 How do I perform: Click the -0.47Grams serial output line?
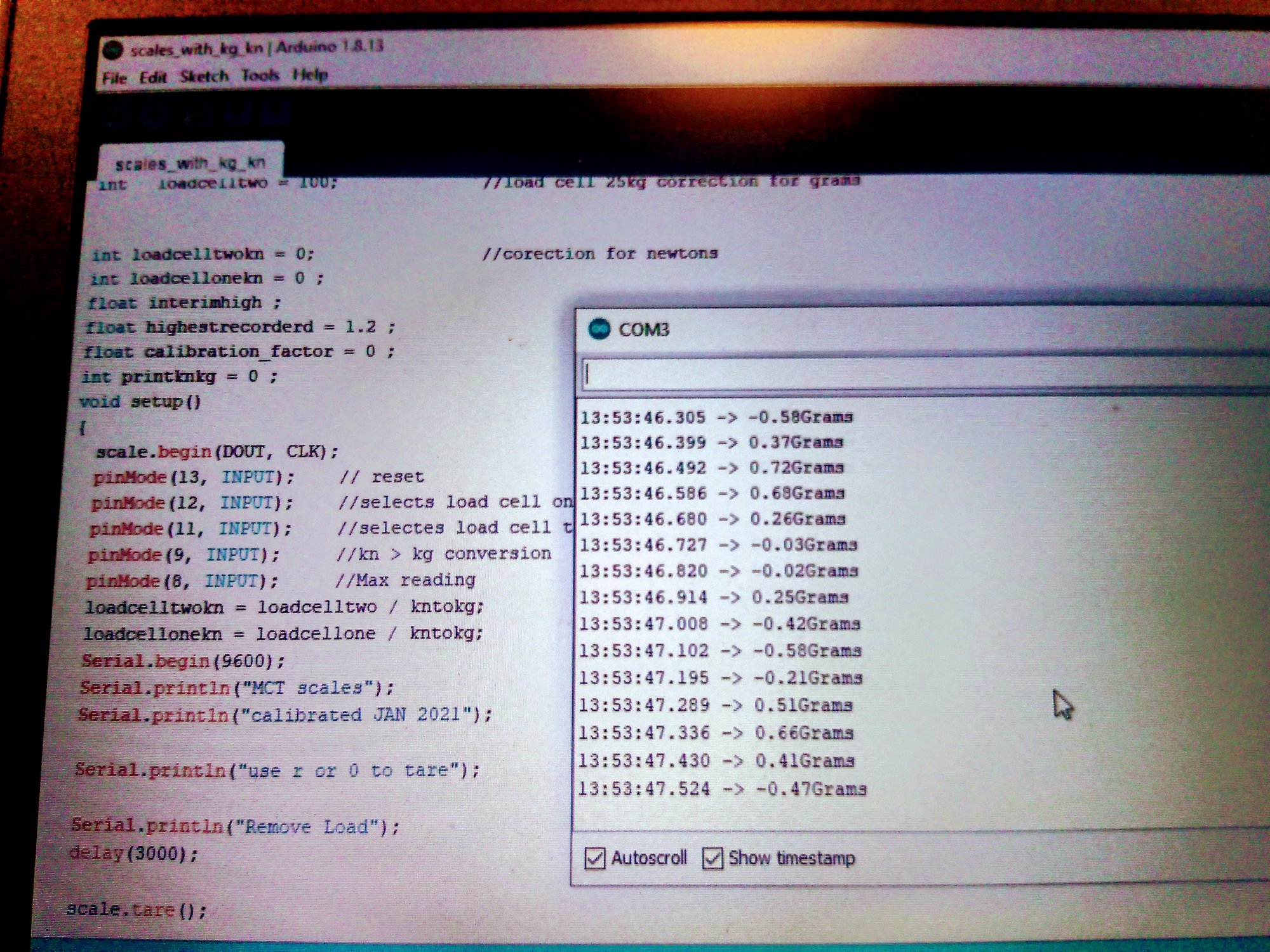click(x=723, y=789)
